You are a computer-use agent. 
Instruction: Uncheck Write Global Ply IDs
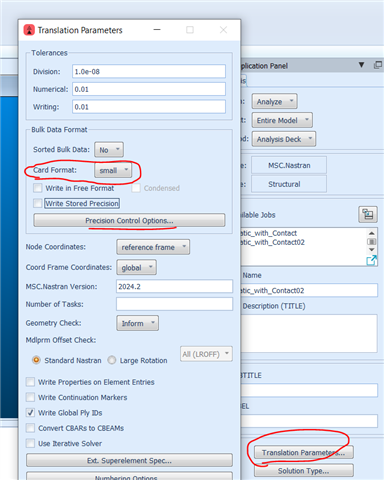click(30, 413)
